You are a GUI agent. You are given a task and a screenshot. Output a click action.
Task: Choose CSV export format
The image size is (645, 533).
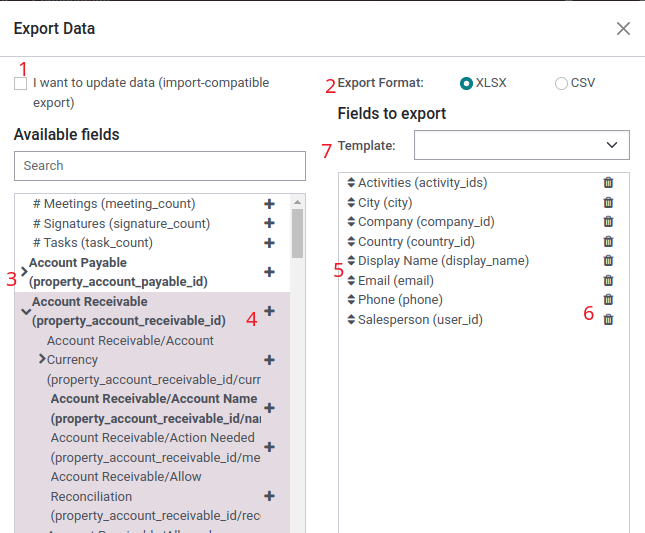point(561,83)
